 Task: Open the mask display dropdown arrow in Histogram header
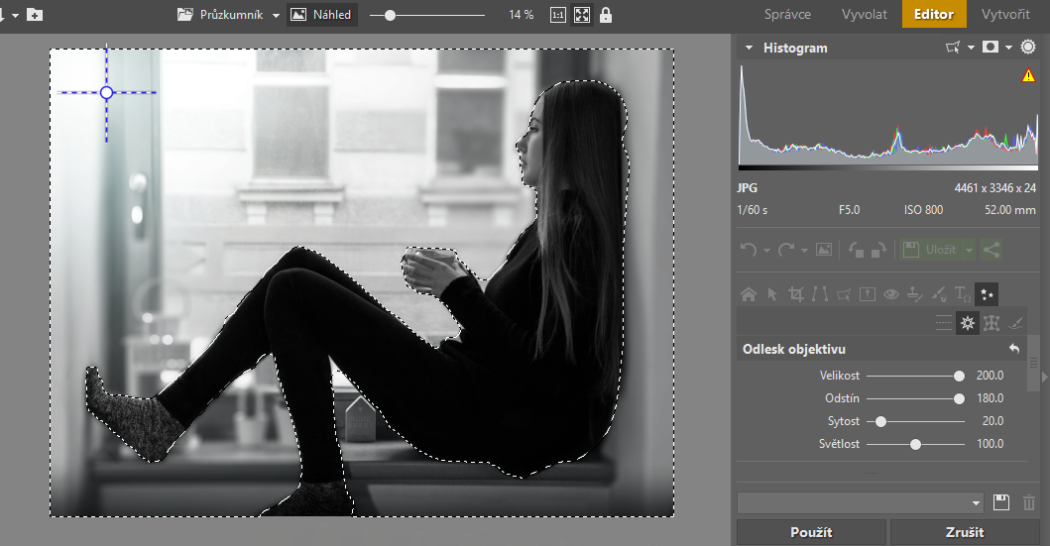click(x=1008, y=48)
